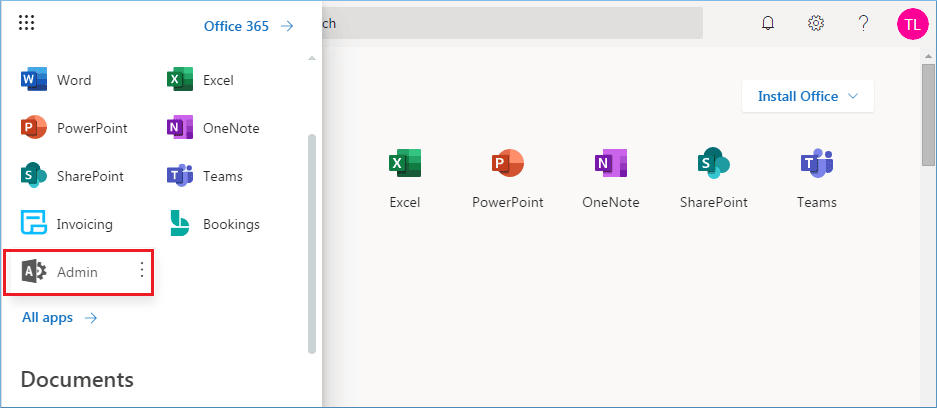Open the All apps link
The width and height of the screenshot is (937, 408).
click(x=59, y=317)
